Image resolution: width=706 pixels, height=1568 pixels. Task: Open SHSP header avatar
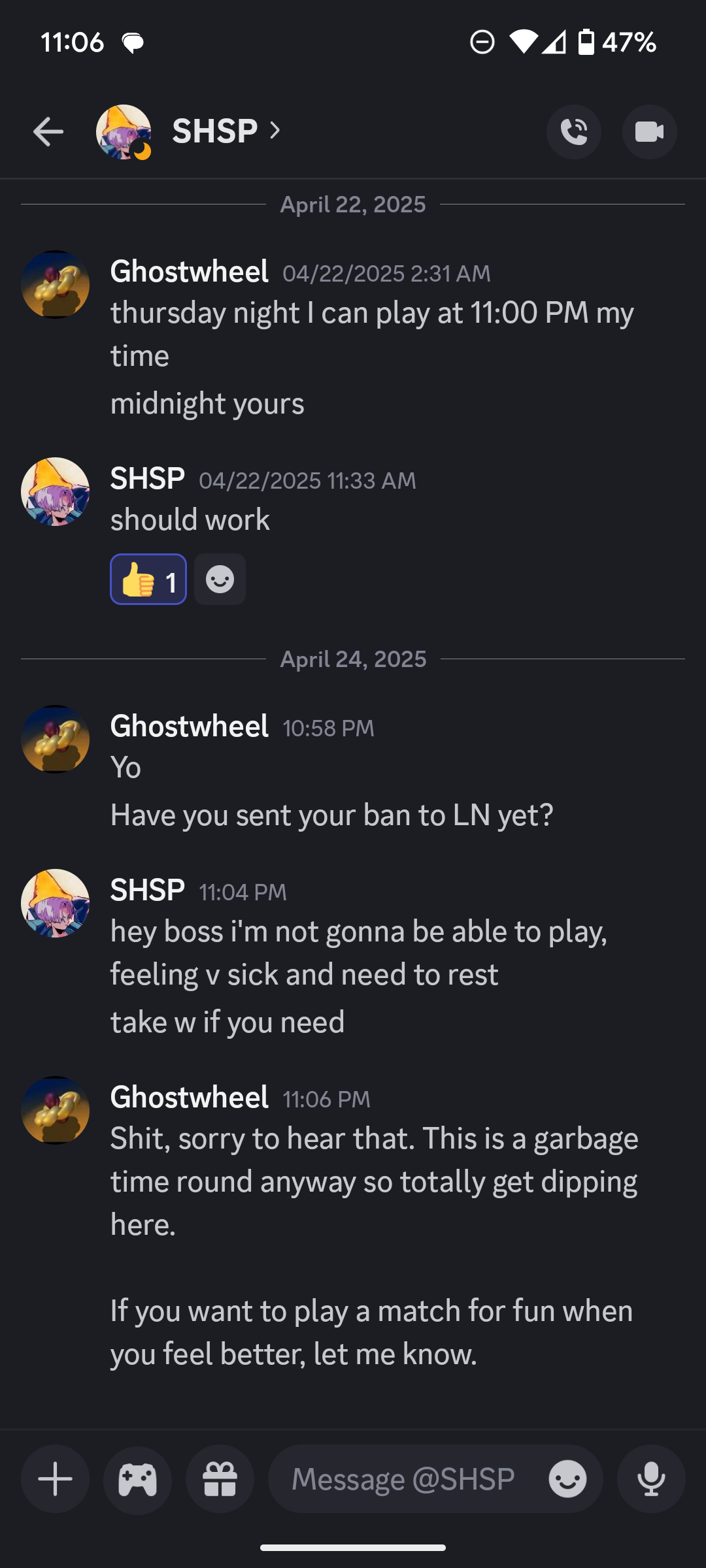tap(124, 132)
